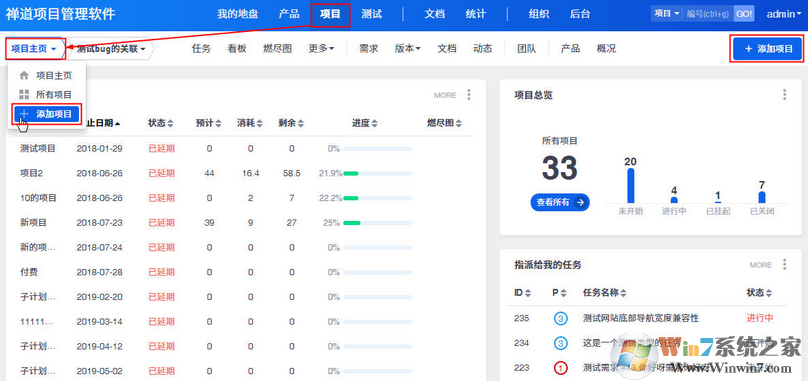Sort tasks by P priority column

[x=559, y=293]
